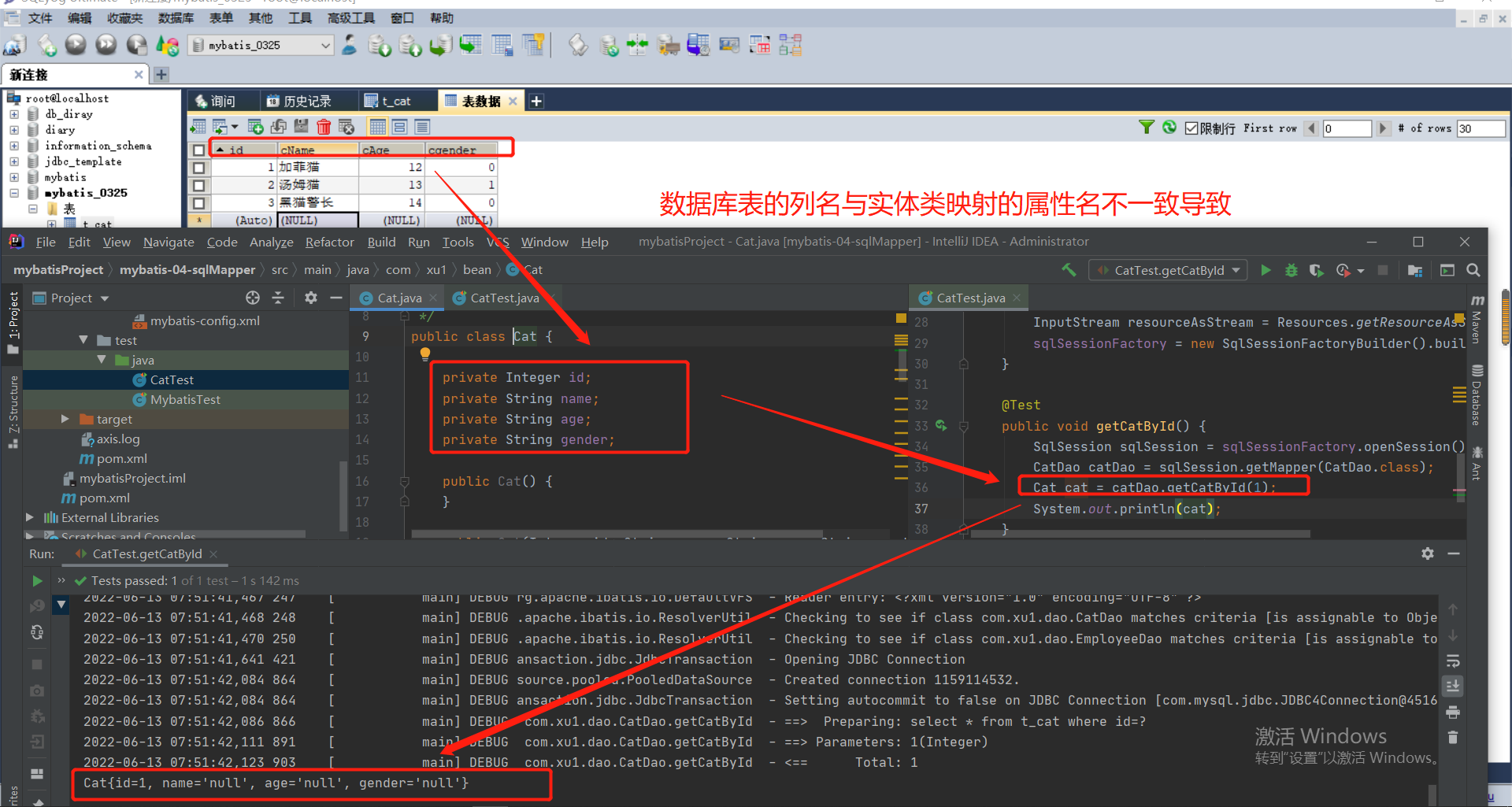Click the new connection icon in SQLyog toolbar
The width and height of the screenshot is (1512, 807).
tap(14, 45)
